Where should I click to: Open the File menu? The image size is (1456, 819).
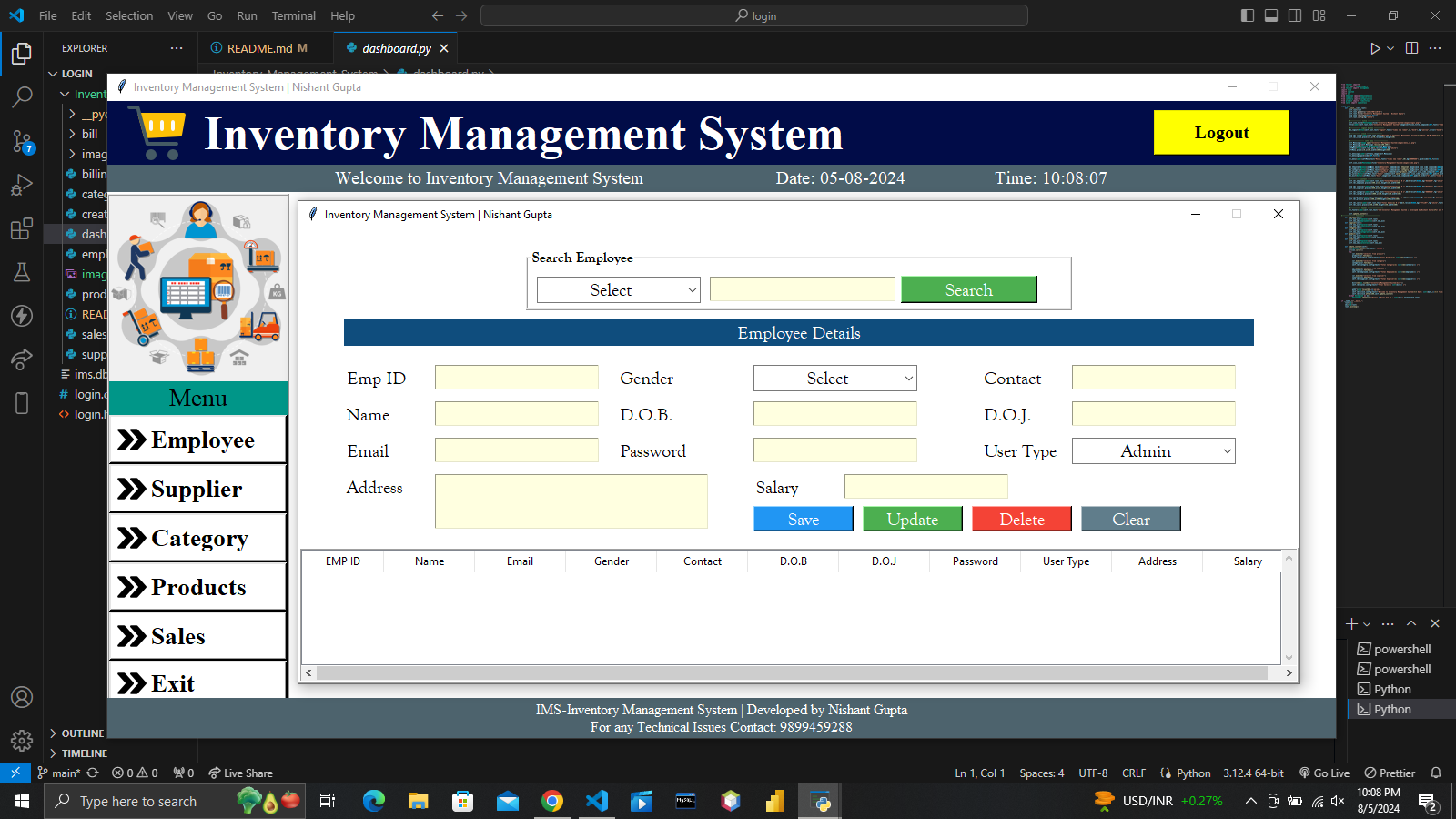click(x=48, y=15)
